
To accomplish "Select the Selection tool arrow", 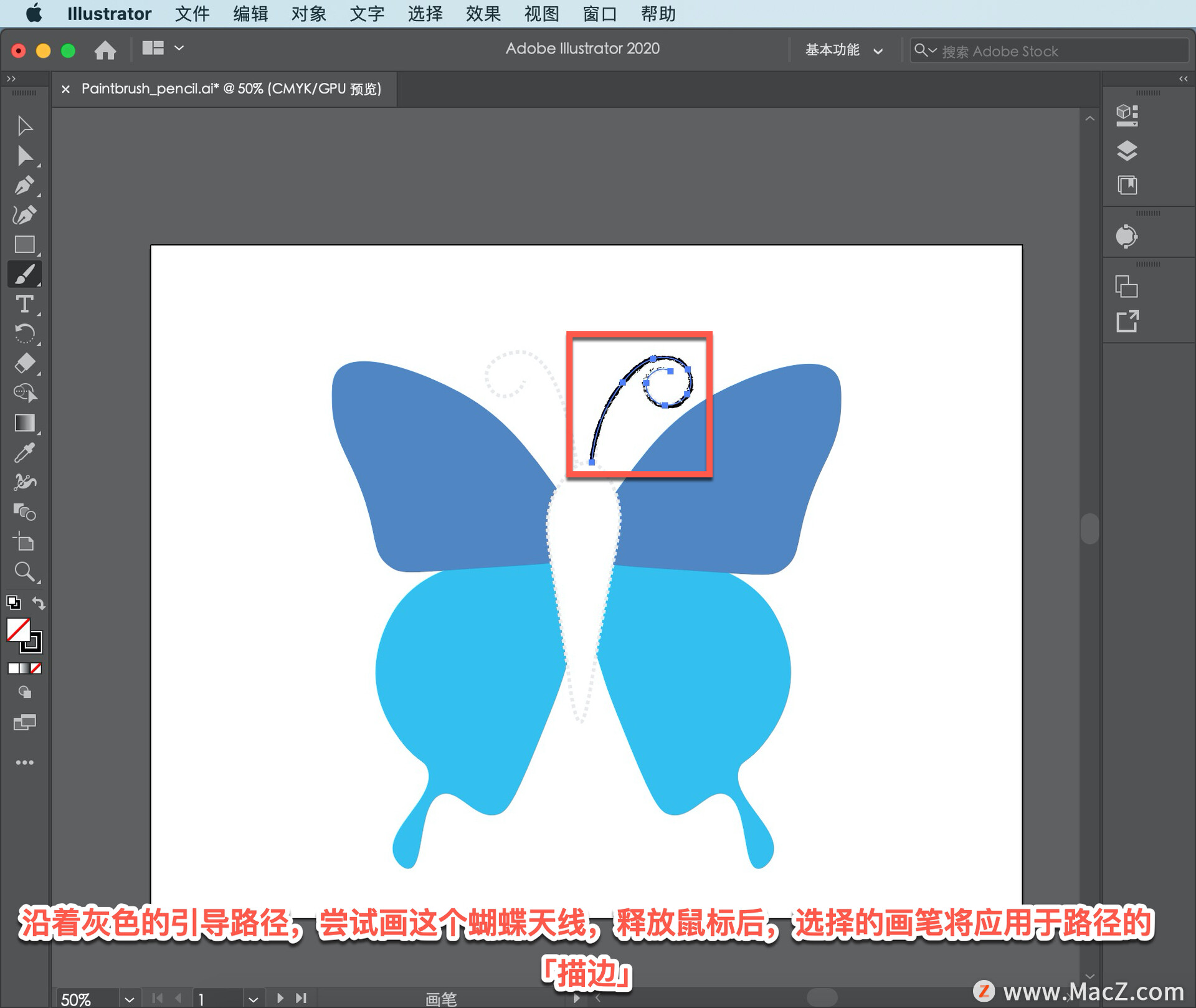I will pyautogui.click(x=25, y=126).
